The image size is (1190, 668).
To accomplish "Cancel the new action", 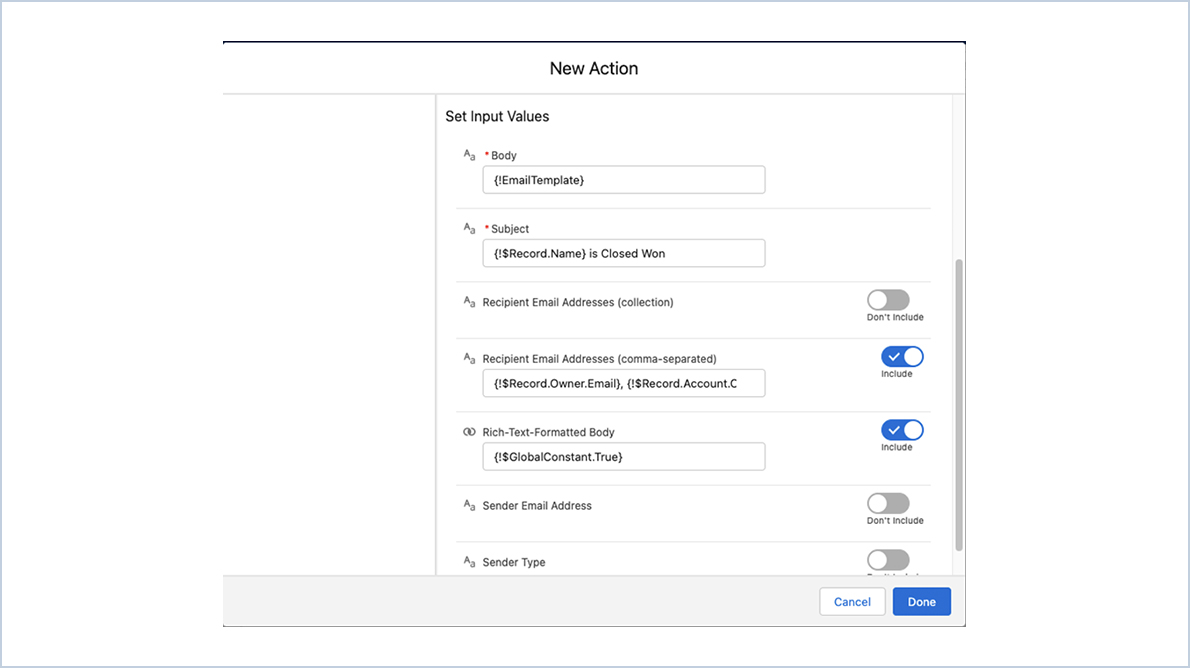I will [852, 601].
